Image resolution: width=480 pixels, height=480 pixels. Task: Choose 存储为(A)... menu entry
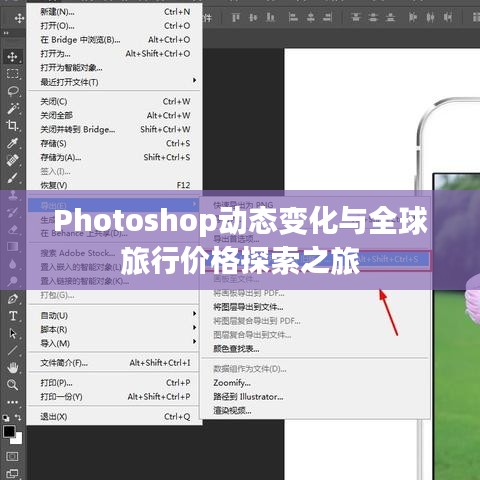pyautogui.click(x=114, y=157)
